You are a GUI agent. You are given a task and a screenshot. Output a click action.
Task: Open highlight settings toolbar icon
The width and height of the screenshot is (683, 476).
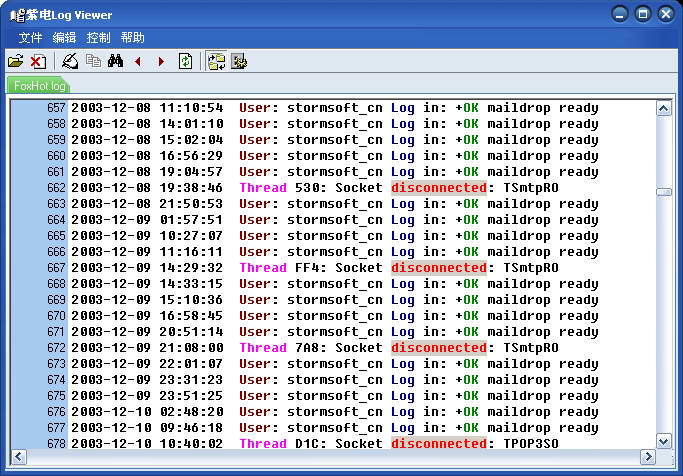[239, 61]
